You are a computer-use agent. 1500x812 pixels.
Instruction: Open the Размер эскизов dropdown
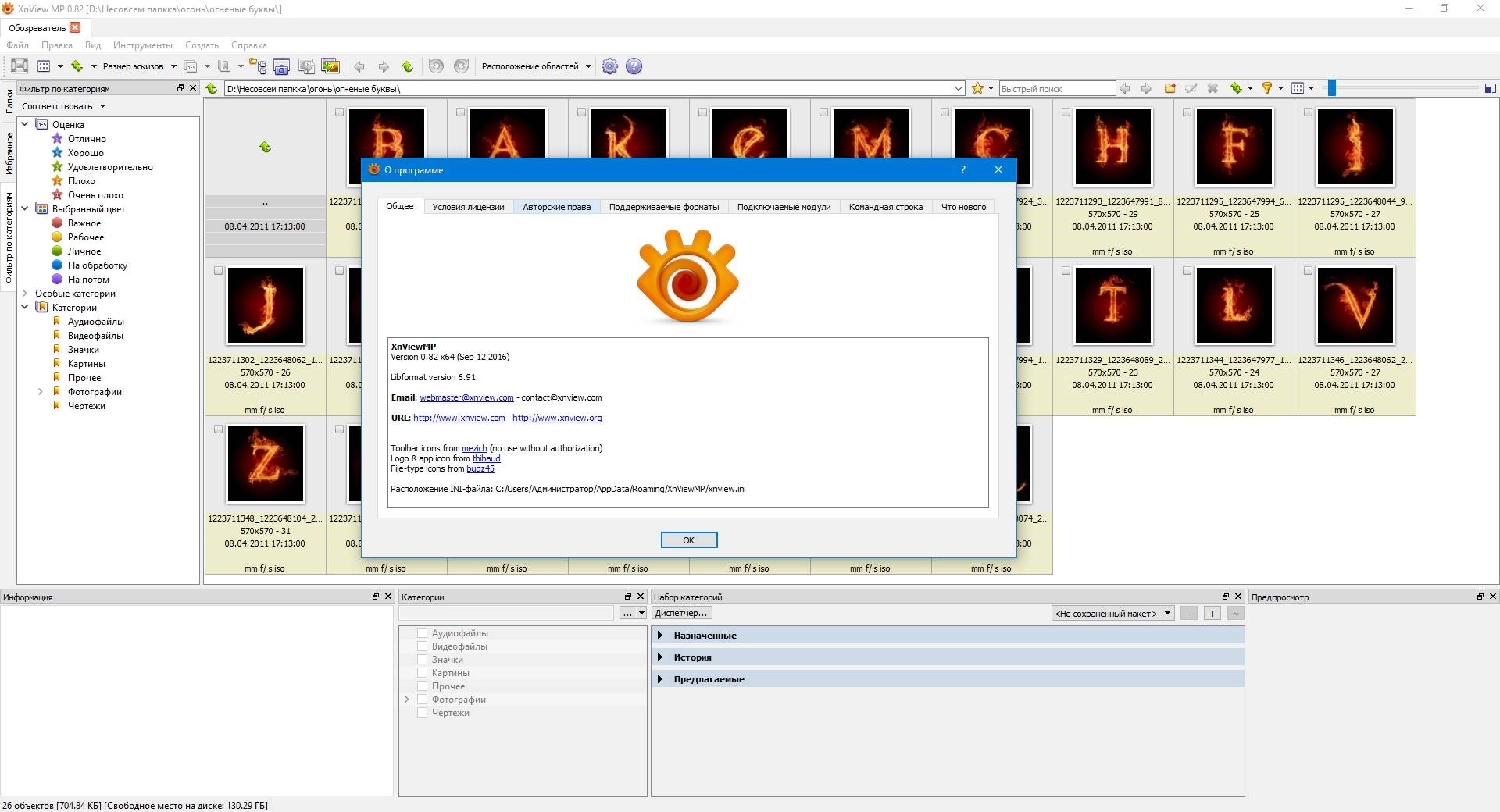(x=139, y=66)
